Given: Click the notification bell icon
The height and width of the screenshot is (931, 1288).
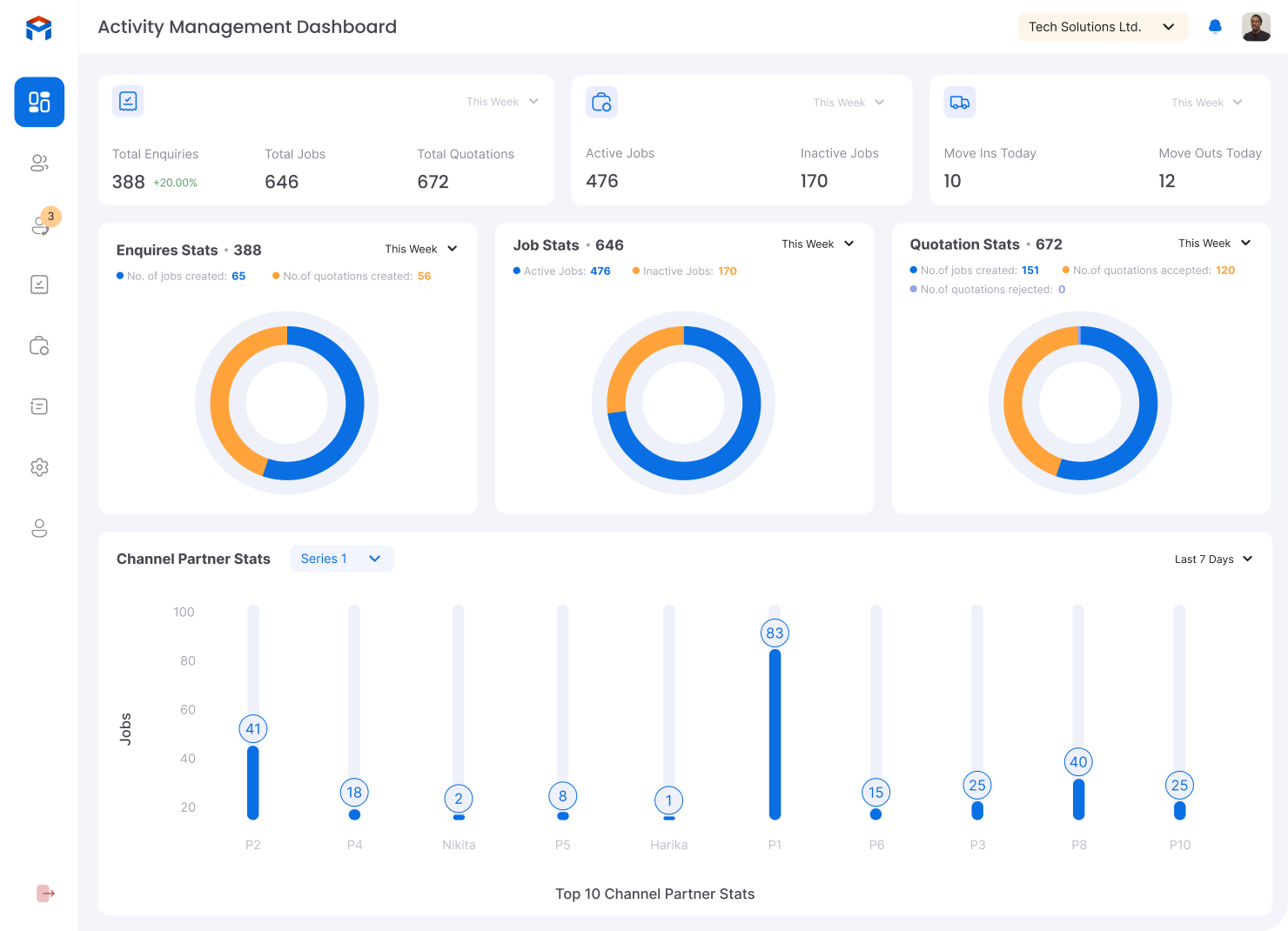Looking at the screenshot, I should point(1215,27).
